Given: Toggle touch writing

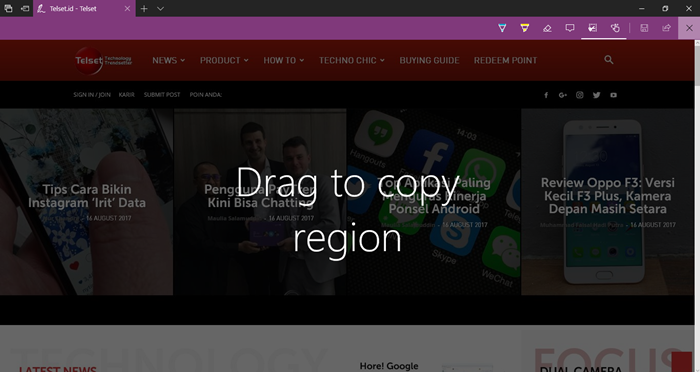Looking at the screenshot, I should tap(615, 28).
